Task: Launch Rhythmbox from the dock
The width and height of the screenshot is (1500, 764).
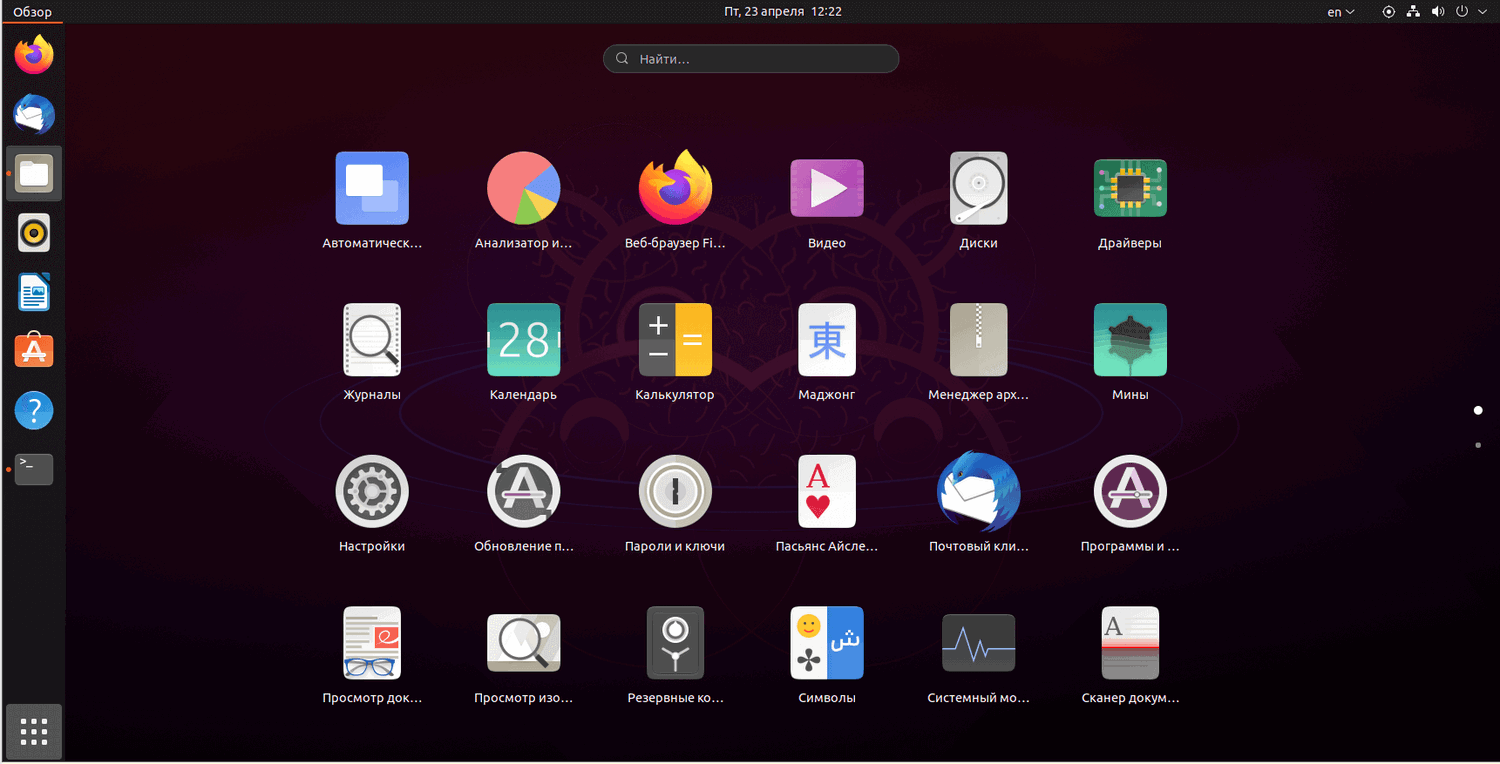Action: pyautogui.click(x=34, y=233)
